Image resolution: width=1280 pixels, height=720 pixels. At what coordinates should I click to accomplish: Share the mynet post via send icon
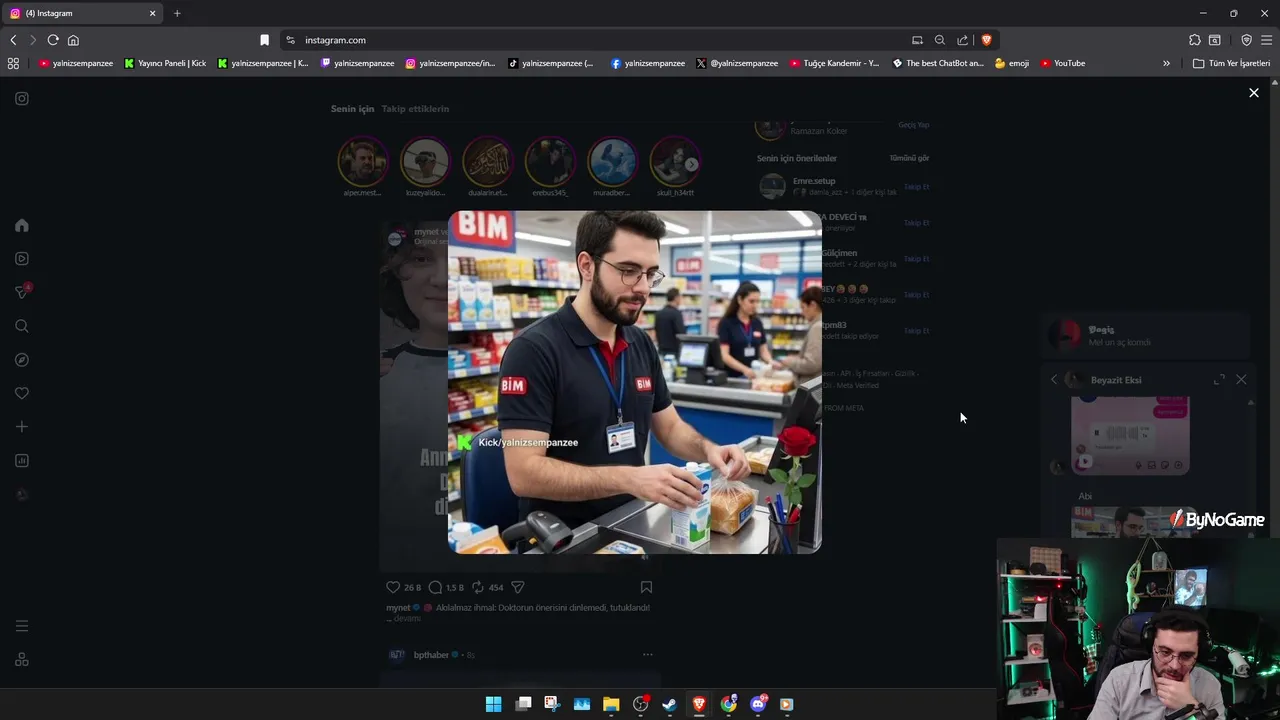tap(517, 587)
